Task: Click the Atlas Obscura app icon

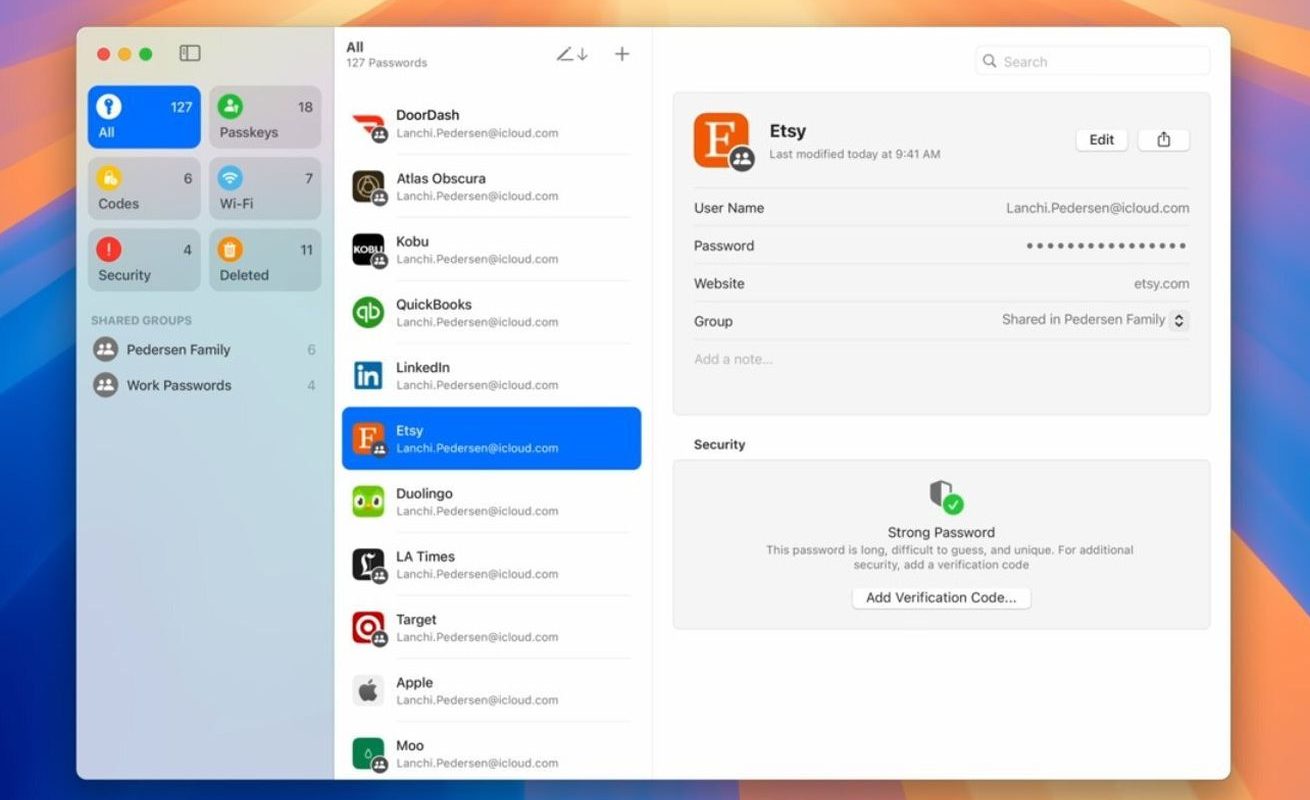Action: (368, 187)
